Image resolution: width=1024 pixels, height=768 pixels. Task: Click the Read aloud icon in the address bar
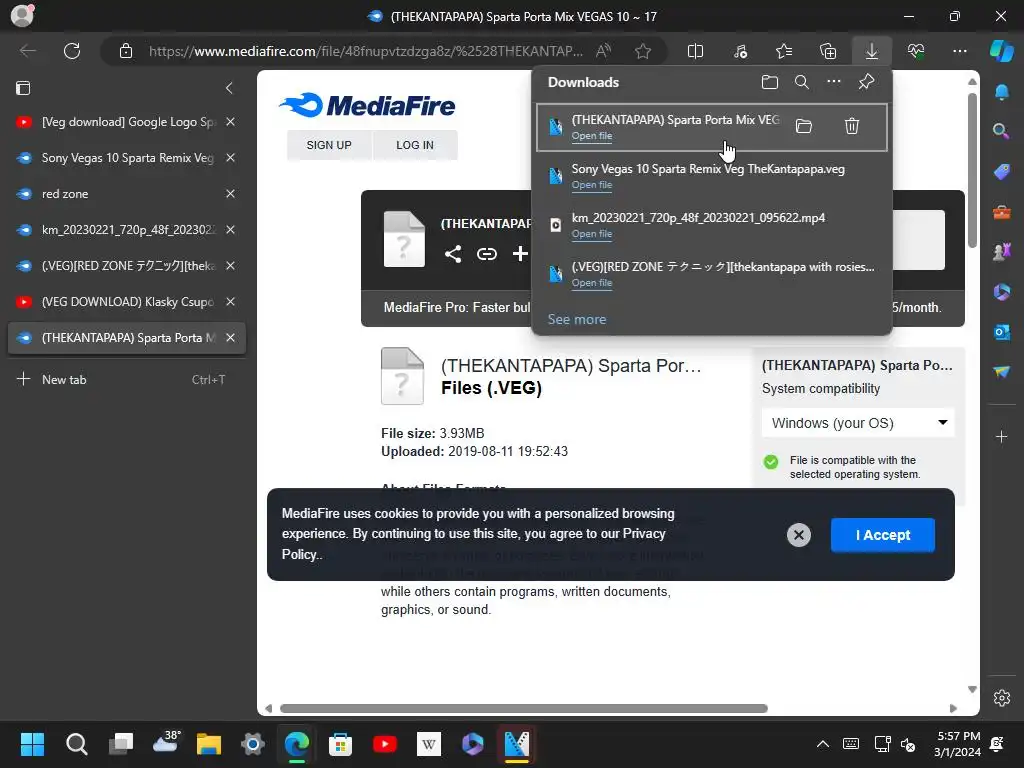603,51
